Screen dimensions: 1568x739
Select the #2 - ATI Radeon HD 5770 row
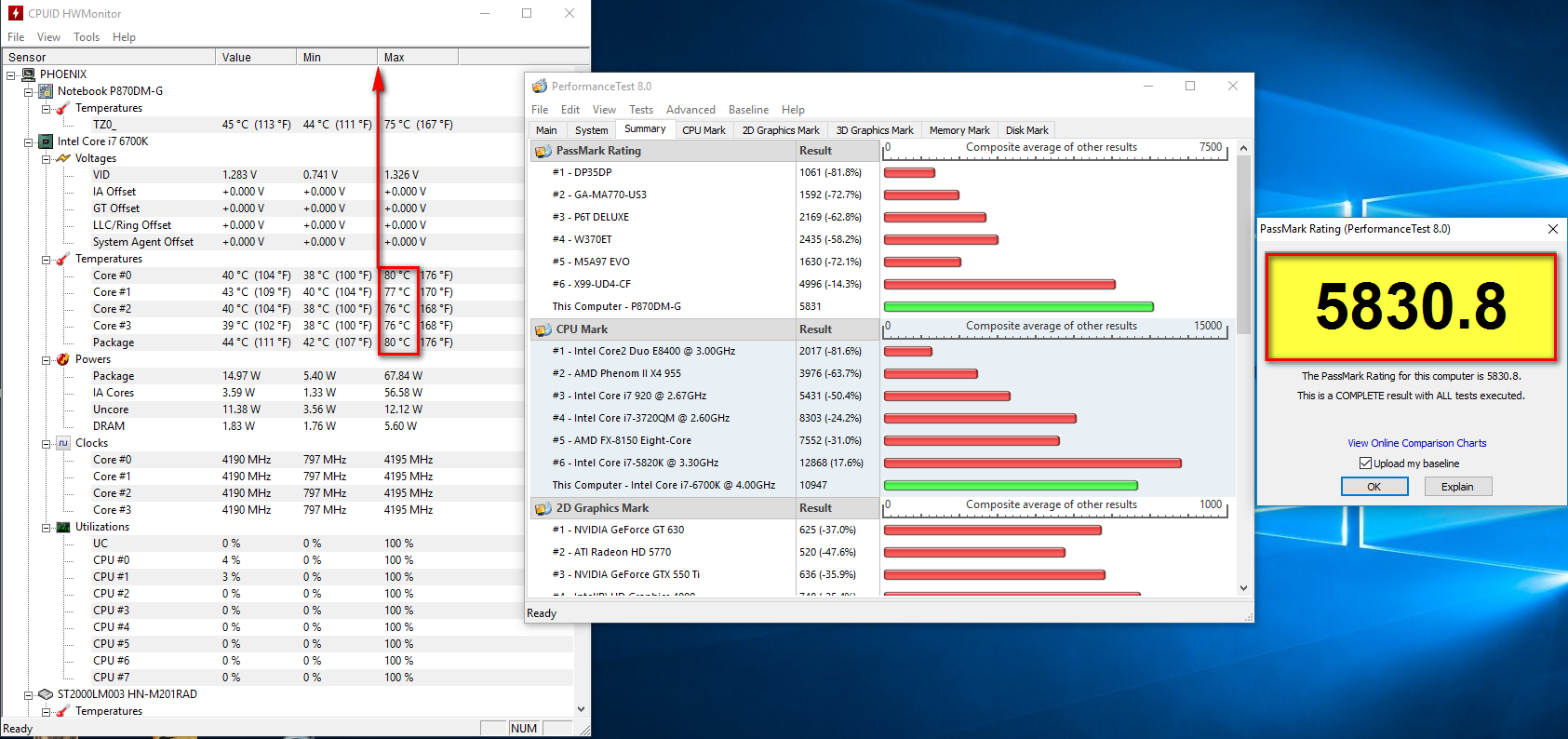click(882, 552)
